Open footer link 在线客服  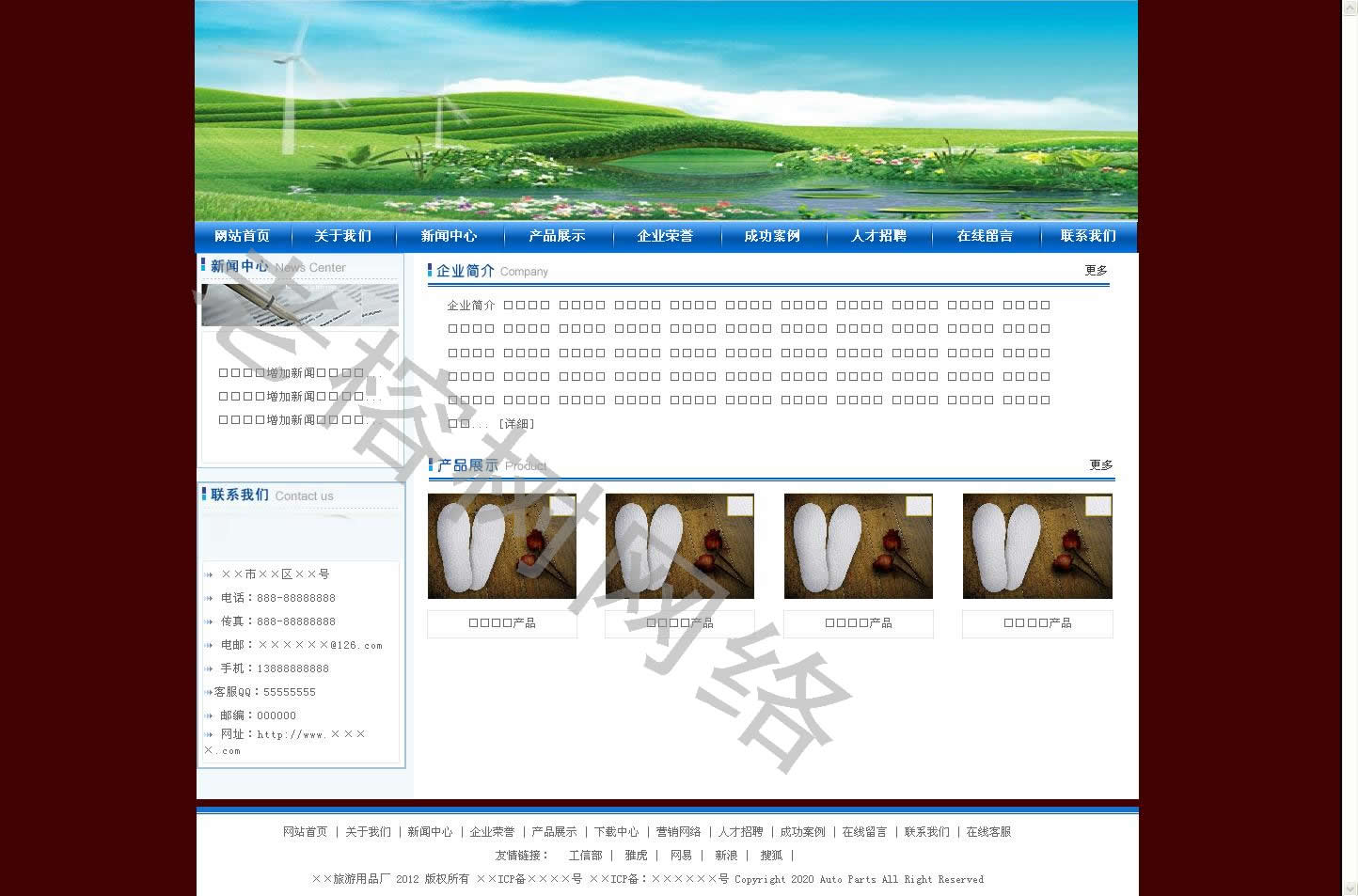pyautogui.click(x=988, y=832)
